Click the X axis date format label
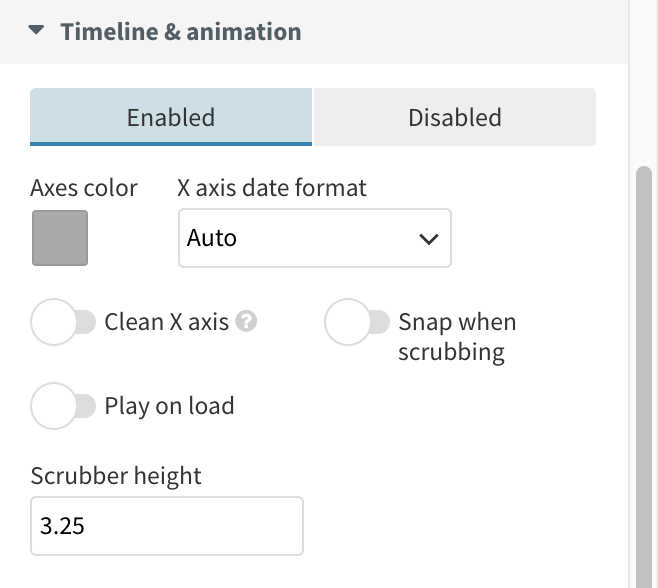This screenshot has width=658, height=588. click(272, 187)
